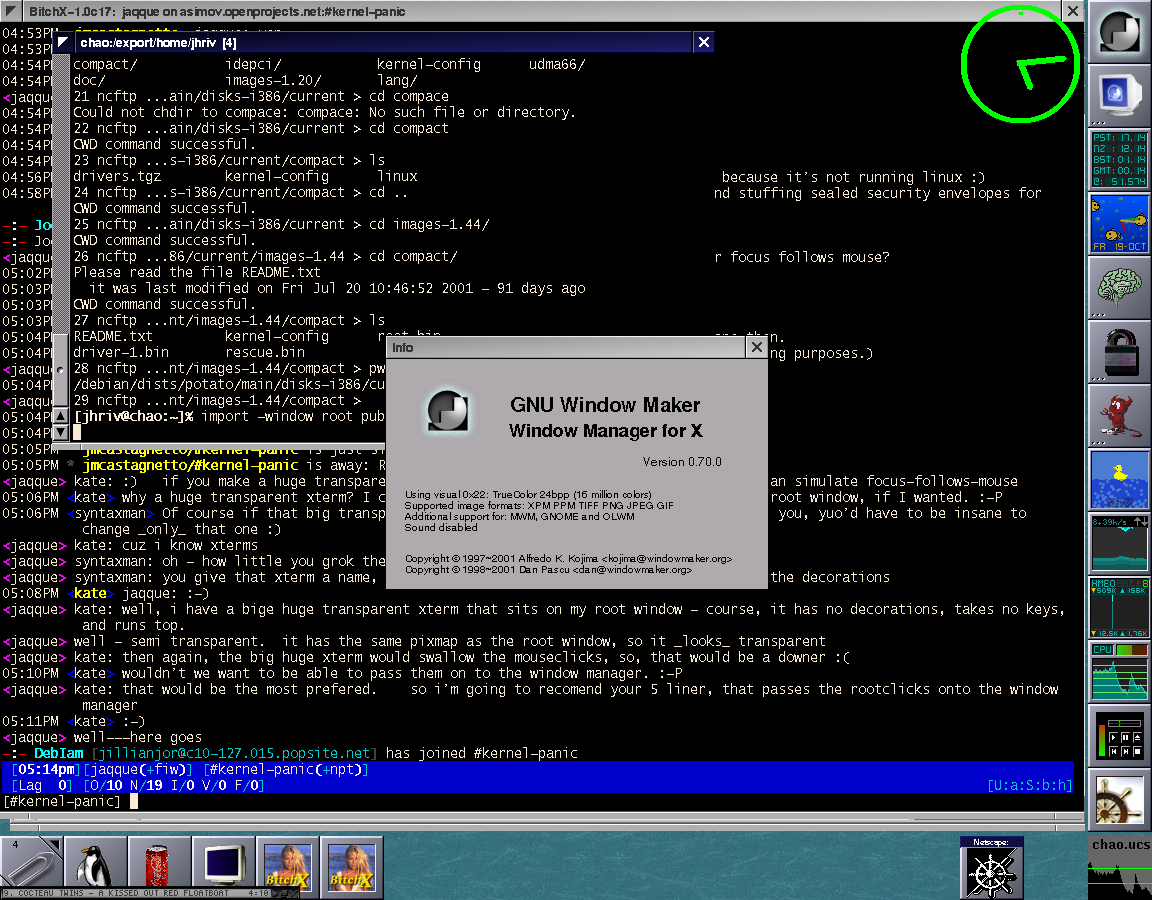Launch the red cola can icon
The image size is (1152, 900).
[159, 864]
